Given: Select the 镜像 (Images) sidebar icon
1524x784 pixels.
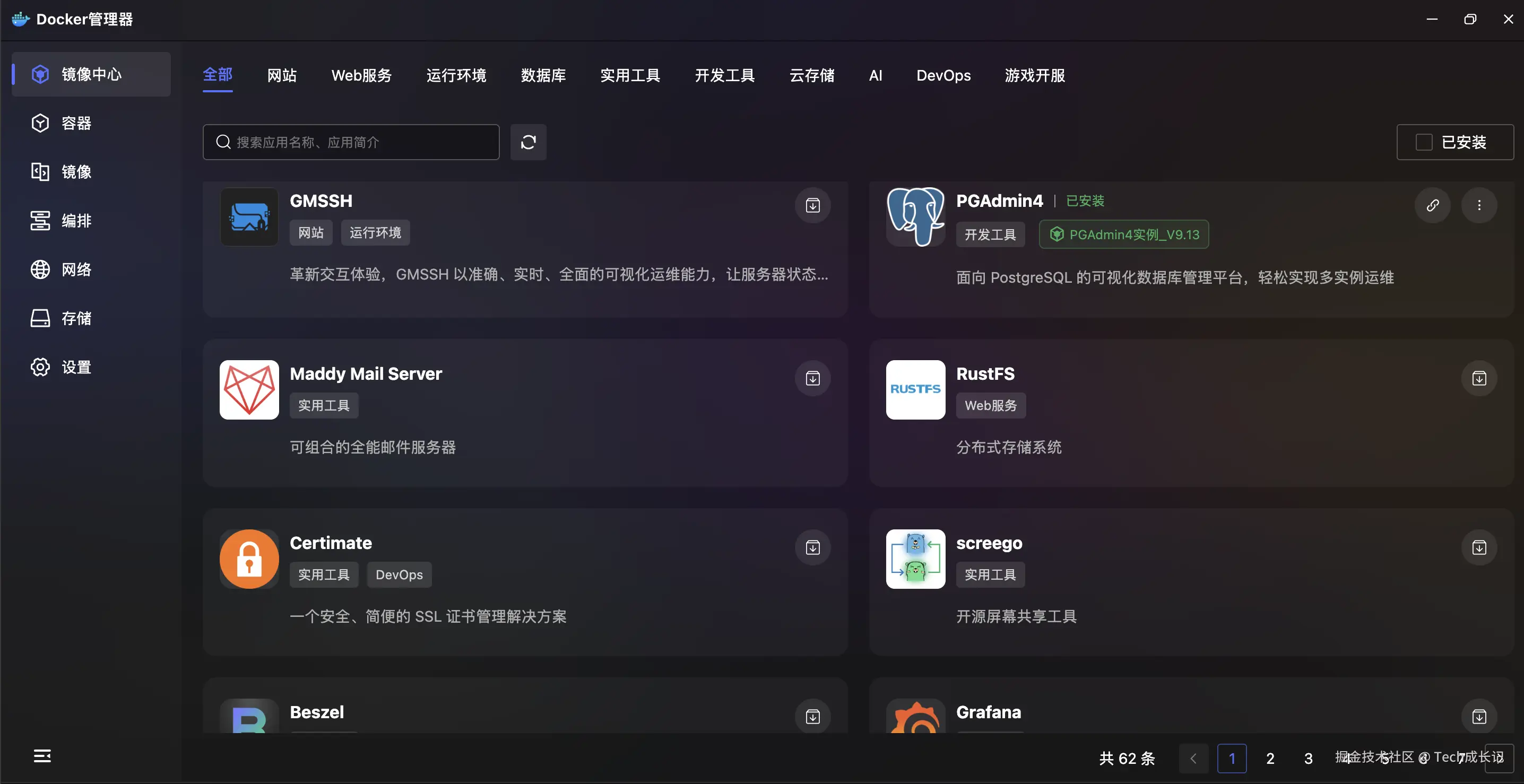Looking at the screenshot, I should [76, 172].
